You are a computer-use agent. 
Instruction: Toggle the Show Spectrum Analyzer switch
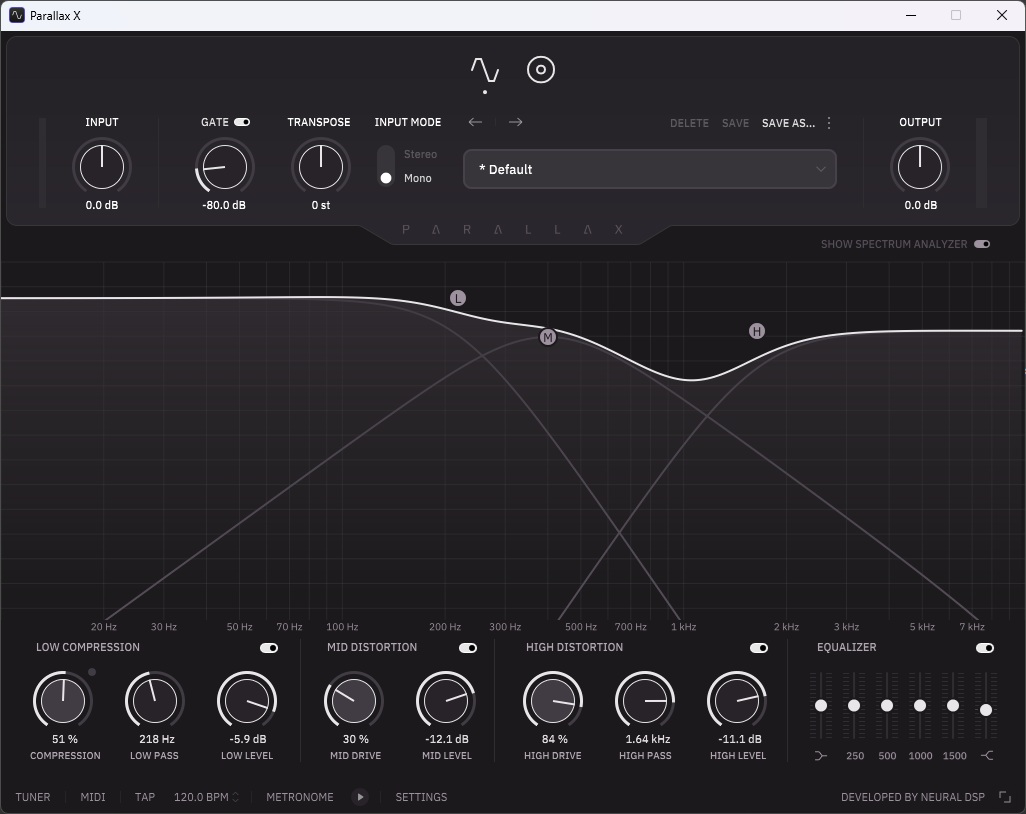(982, 244)
